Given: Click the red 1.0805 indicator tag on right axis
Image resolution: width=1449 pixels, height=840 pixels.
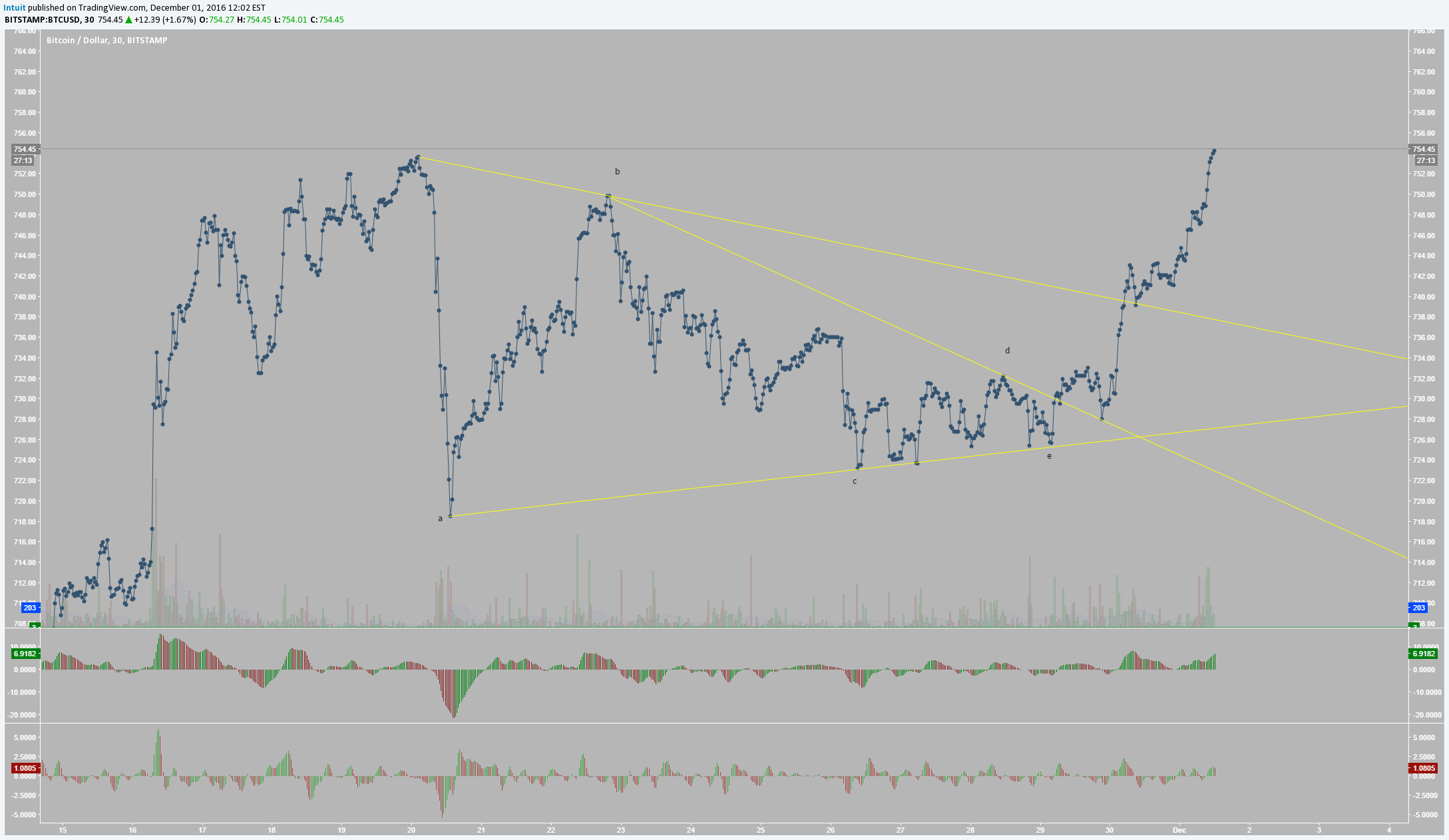Looking at the screenshot, I should [x=1423, y=768].
